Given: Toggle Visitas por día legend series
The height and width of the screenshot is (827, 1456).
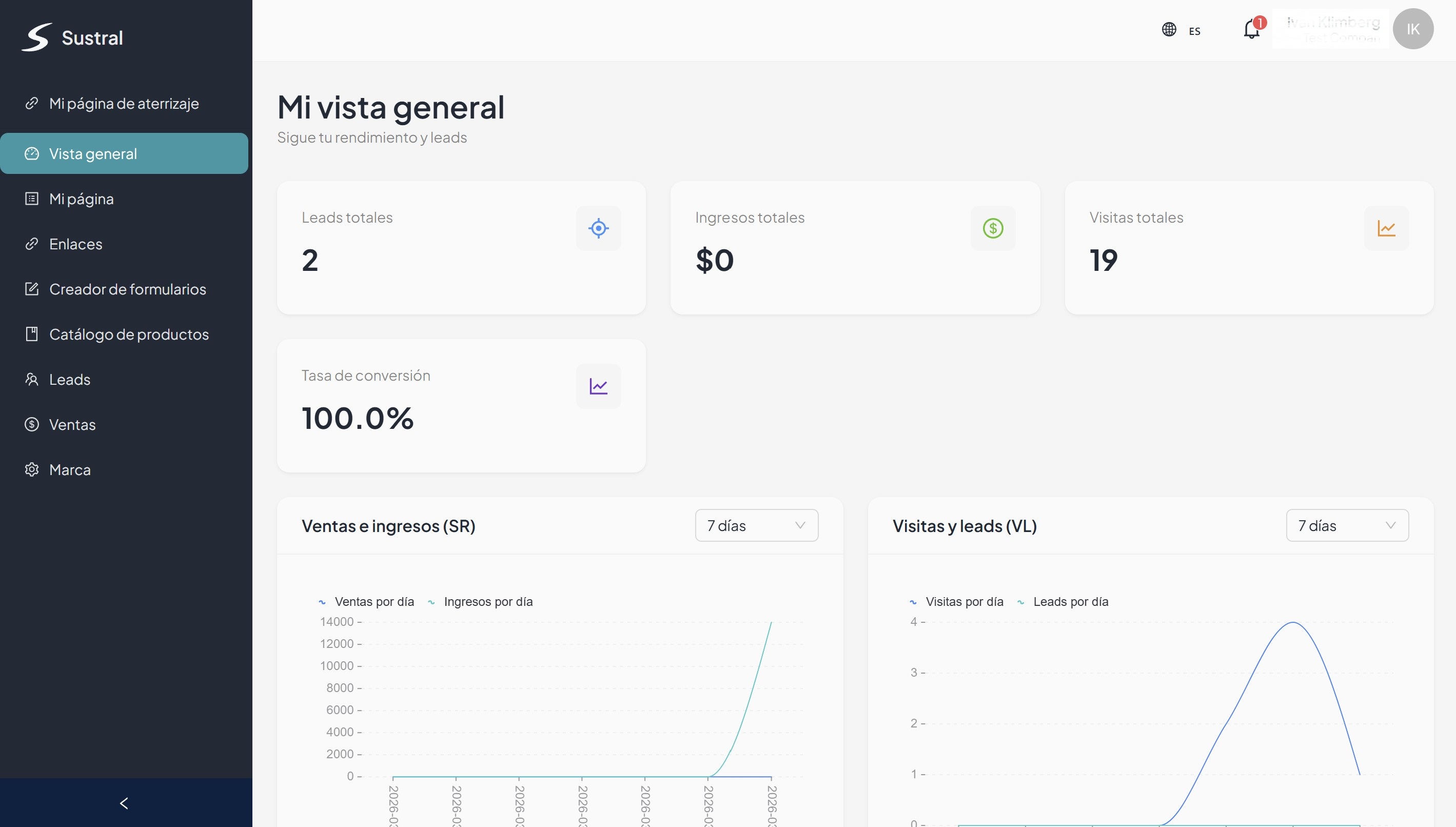Looking at the screenshot, I should pyautogui.click(x=956, y=601).
